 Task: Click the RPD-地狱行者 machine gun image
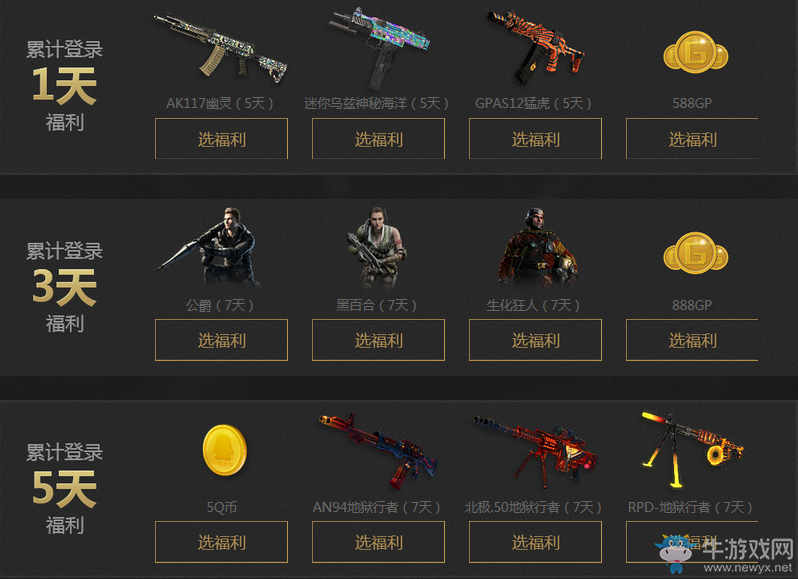pos(692,449)
